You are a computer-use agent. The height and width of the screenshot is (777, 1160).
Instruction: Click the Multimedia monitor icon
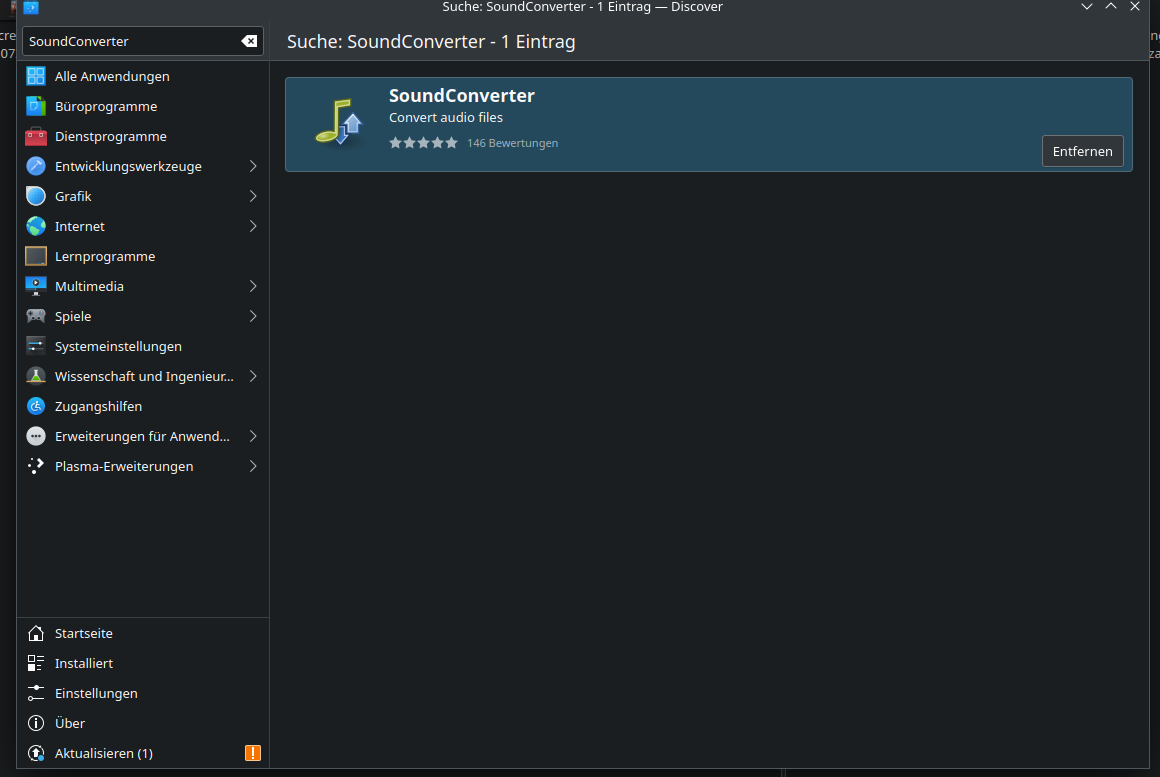tap(36, 286)
